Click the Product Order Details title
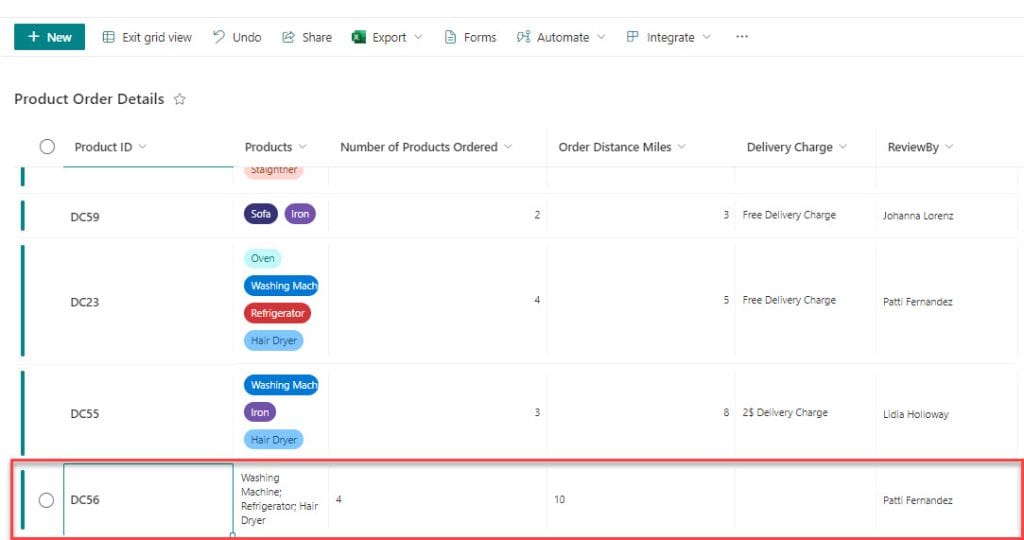The image size is (1024, 540). coord(89,99)
